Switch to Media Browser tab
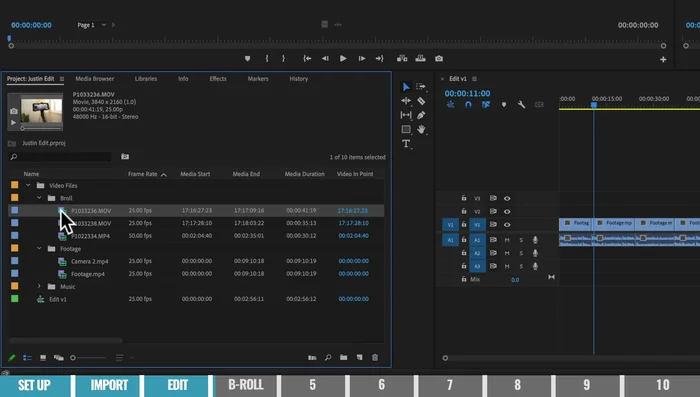Screen dimensions: 700x397 pyautogui.click(x=95, y=79)
